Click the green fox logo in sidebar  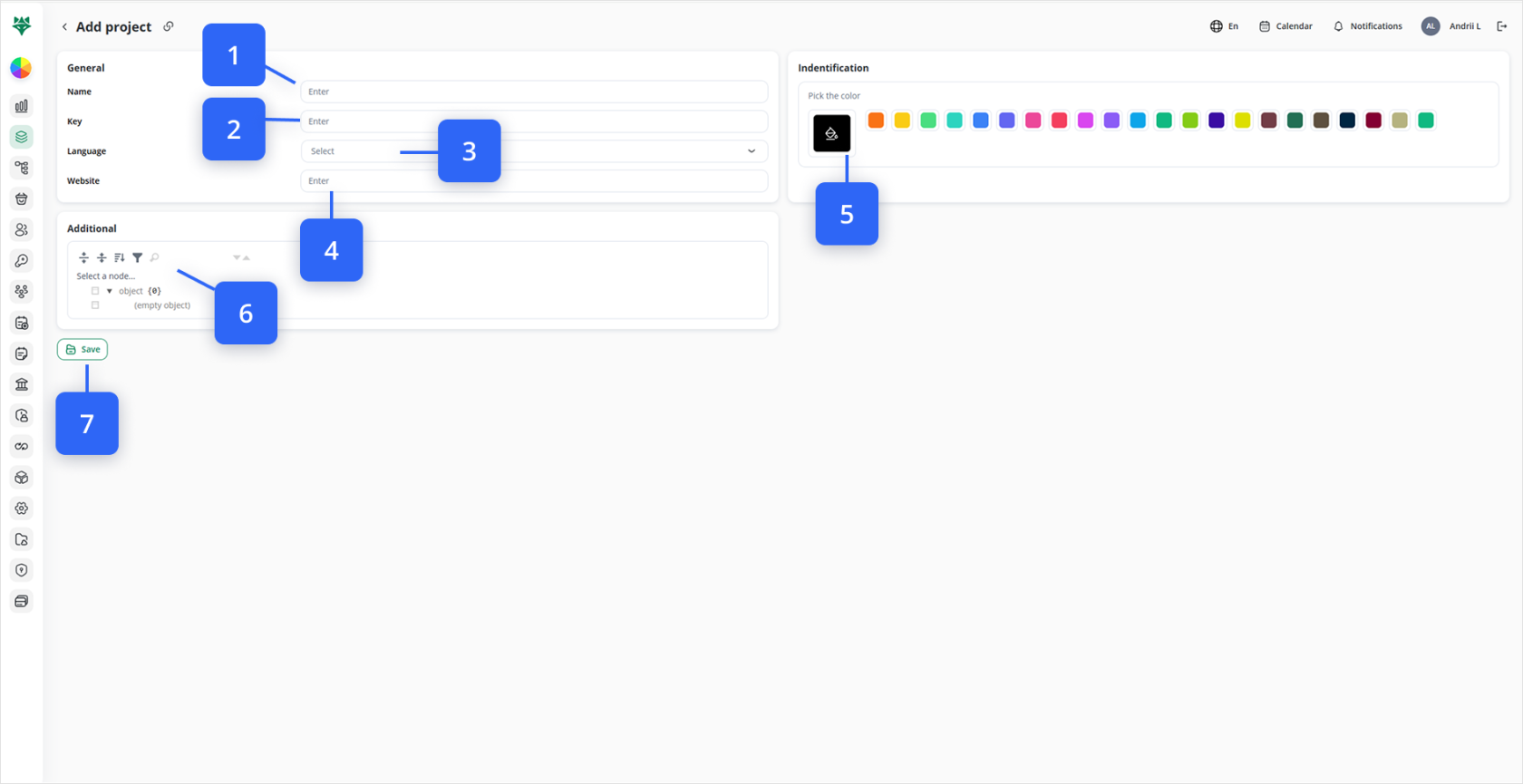(22, 25)
